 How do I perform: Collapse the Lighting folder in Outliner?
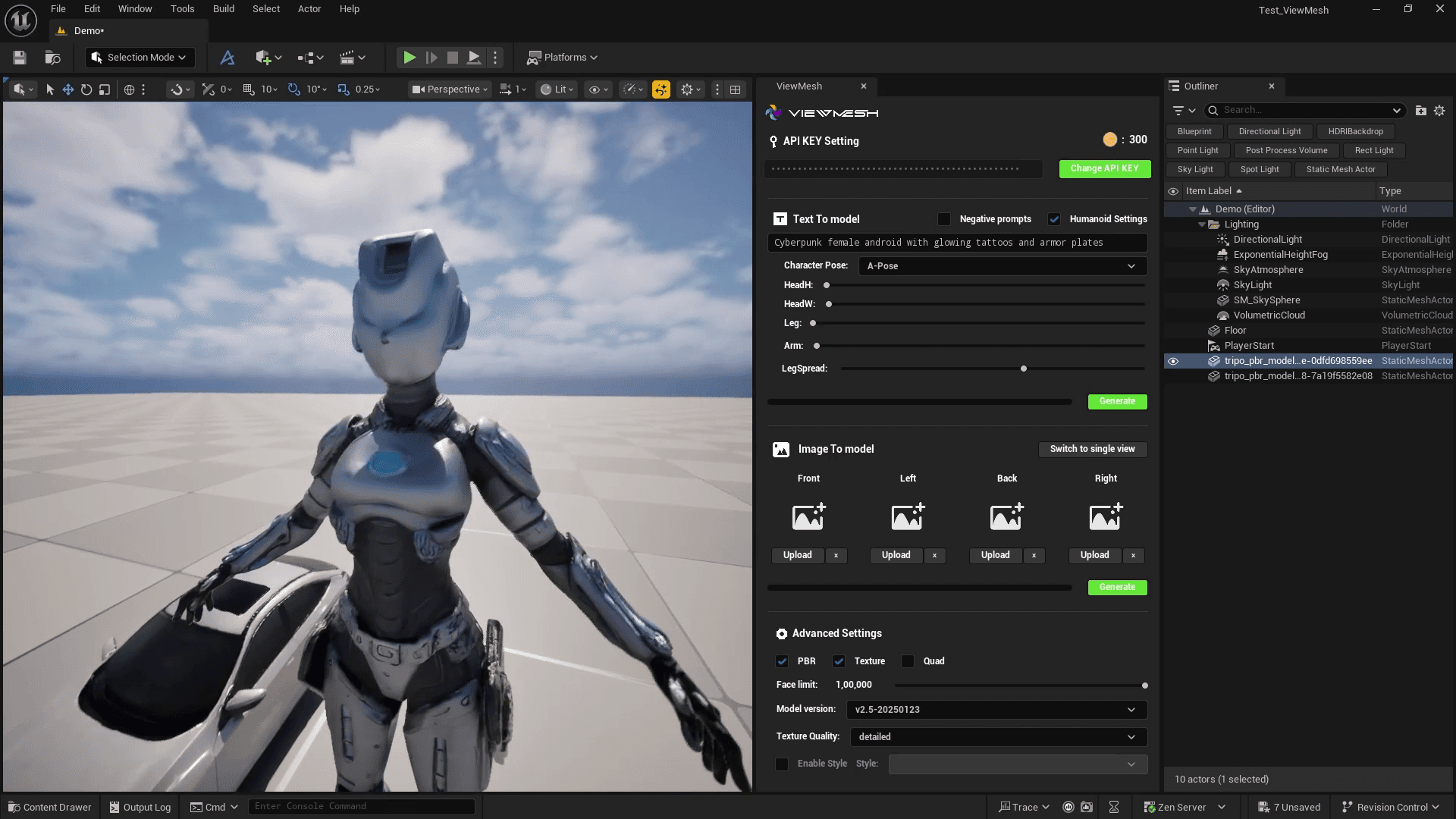[x=1202, y=224]
